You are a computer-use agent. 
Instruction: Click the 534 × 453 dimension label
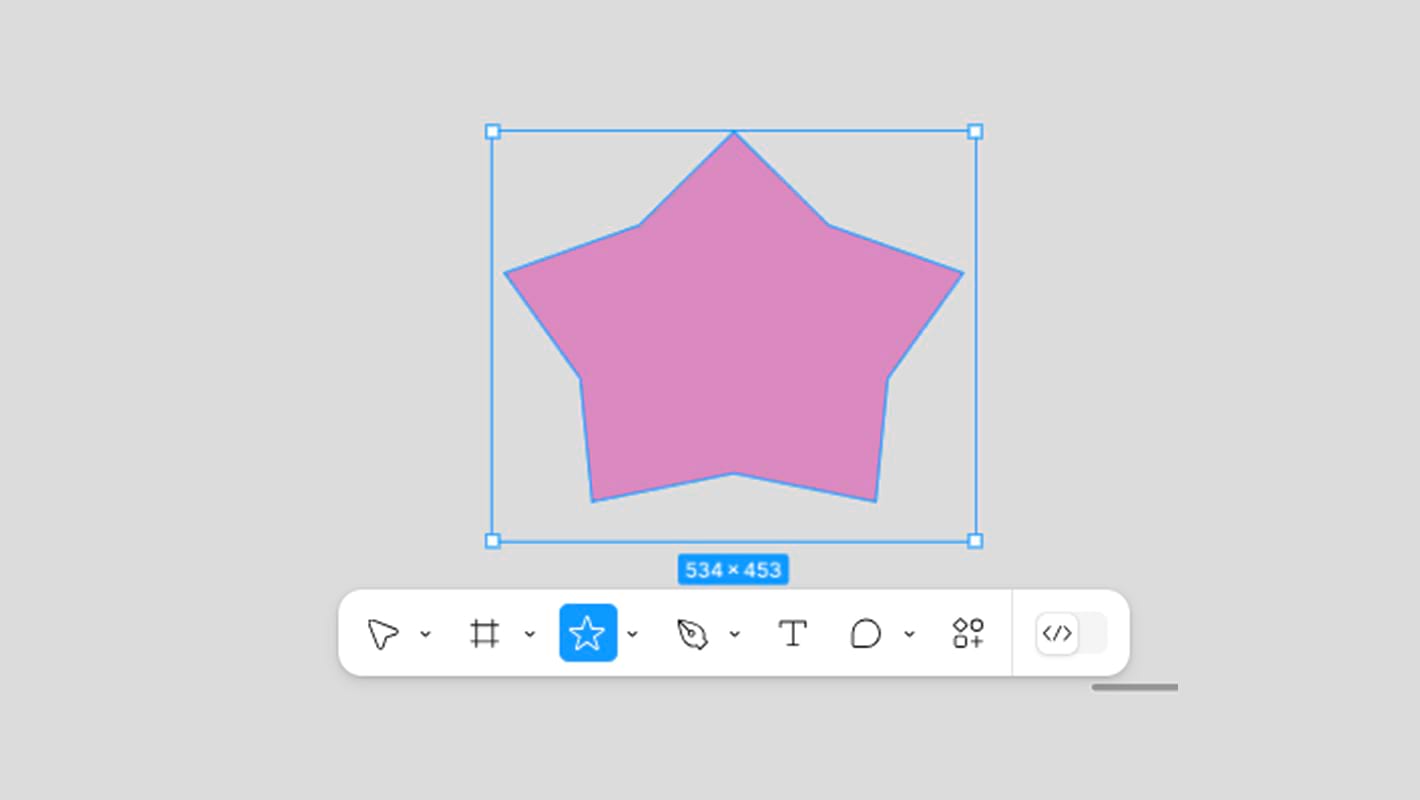(733, 570)
